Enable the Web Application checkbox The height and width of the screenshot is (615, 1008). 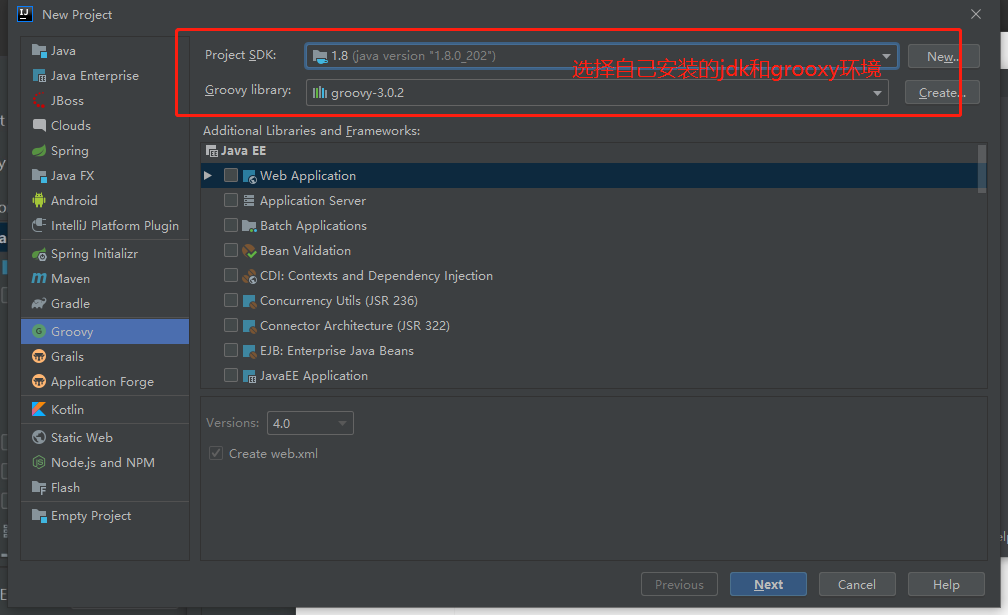pyautogui.click(x=231, y=175)
